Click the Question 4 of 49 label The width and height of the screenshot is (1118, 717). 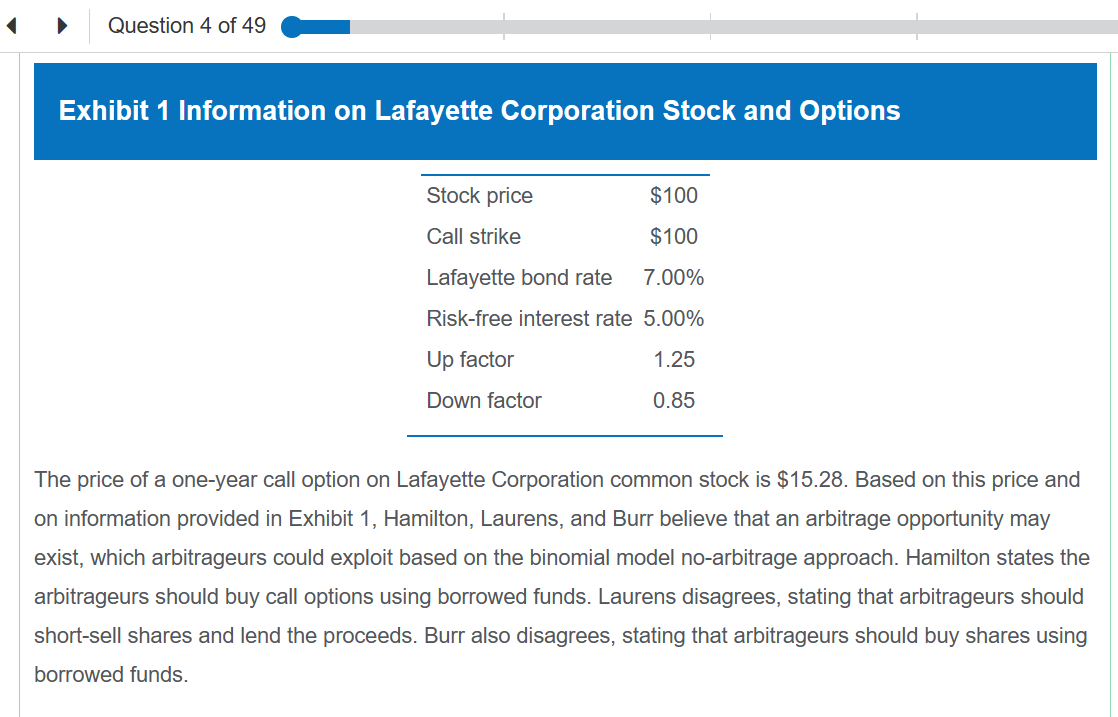[187, 26]
